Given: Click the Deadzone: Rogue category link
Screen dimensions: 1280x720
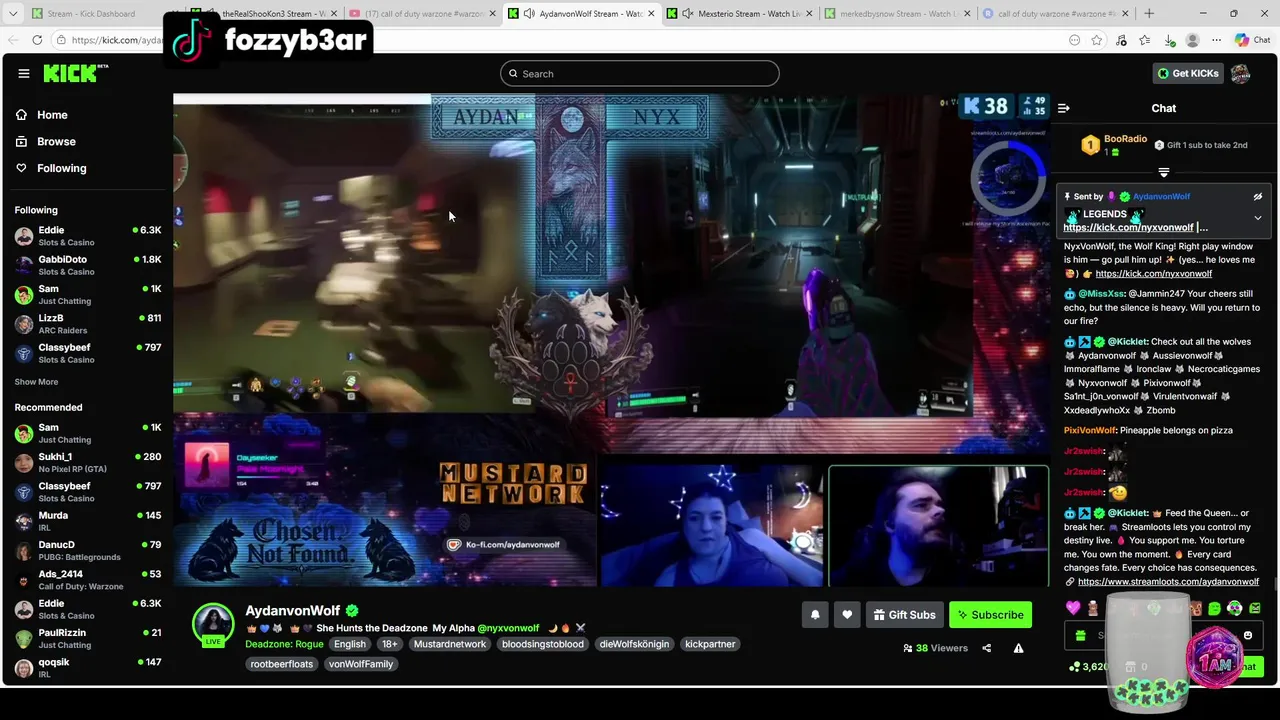Looking at the screenshot, I should tap(284, 644).
